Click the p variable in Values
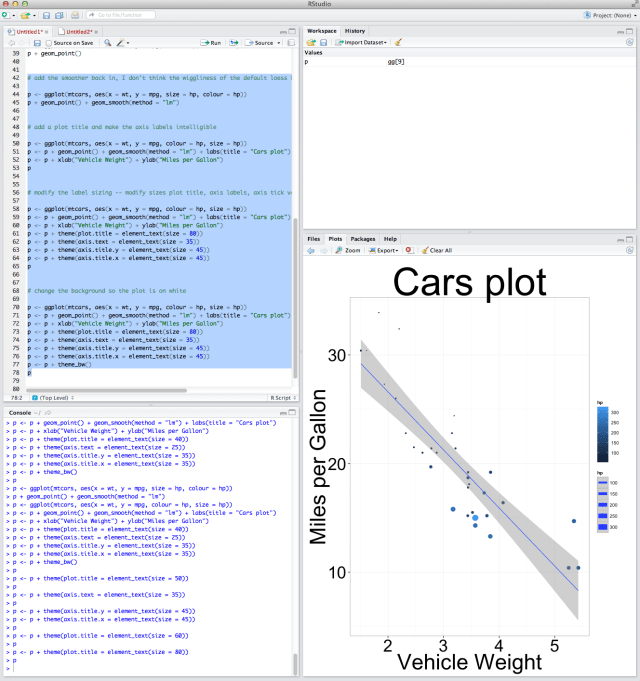Image resolution: width=640 pixels, height=681 pixels. point(306,62)
